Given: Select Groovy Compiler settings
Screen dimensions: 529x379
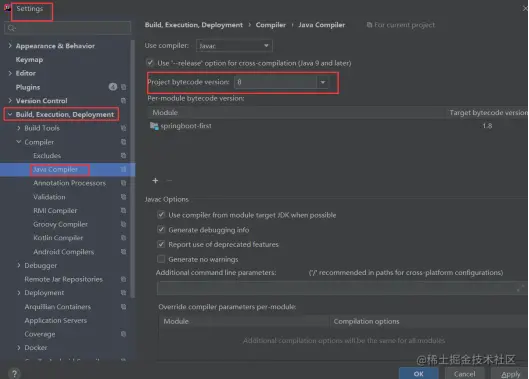Looking at the screenshot, I should tap(60, 224).
